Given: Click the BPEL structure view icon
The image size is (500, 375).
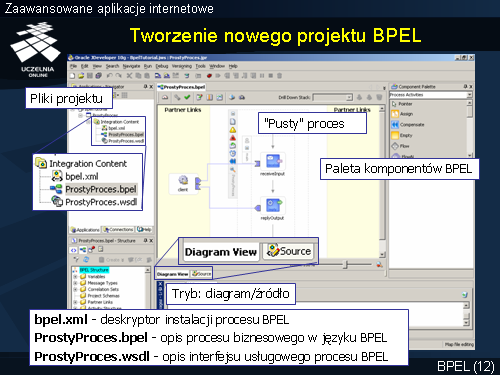Looking at the screenshot, I should [83, 250].
